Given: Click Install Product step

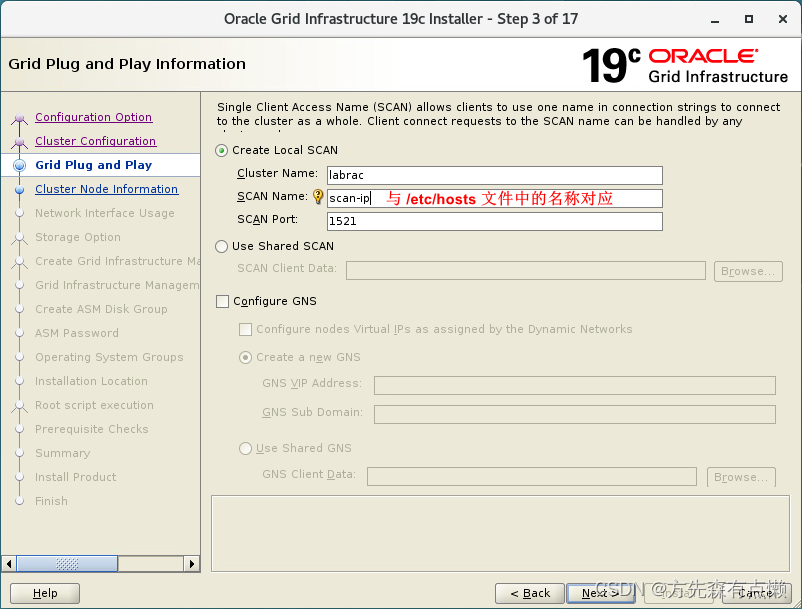Looking at the screenshot, I should (76, 478).
